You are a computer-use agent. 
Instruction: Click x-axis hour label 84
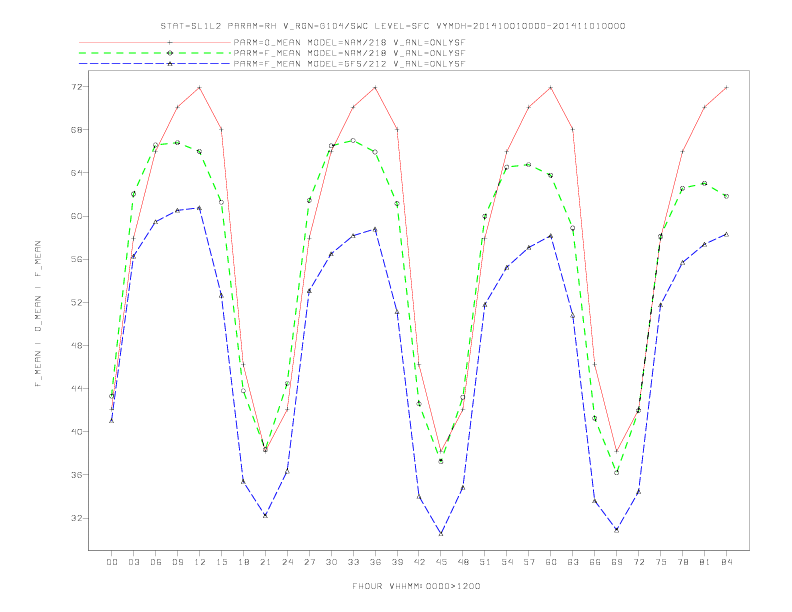(726, 562)
